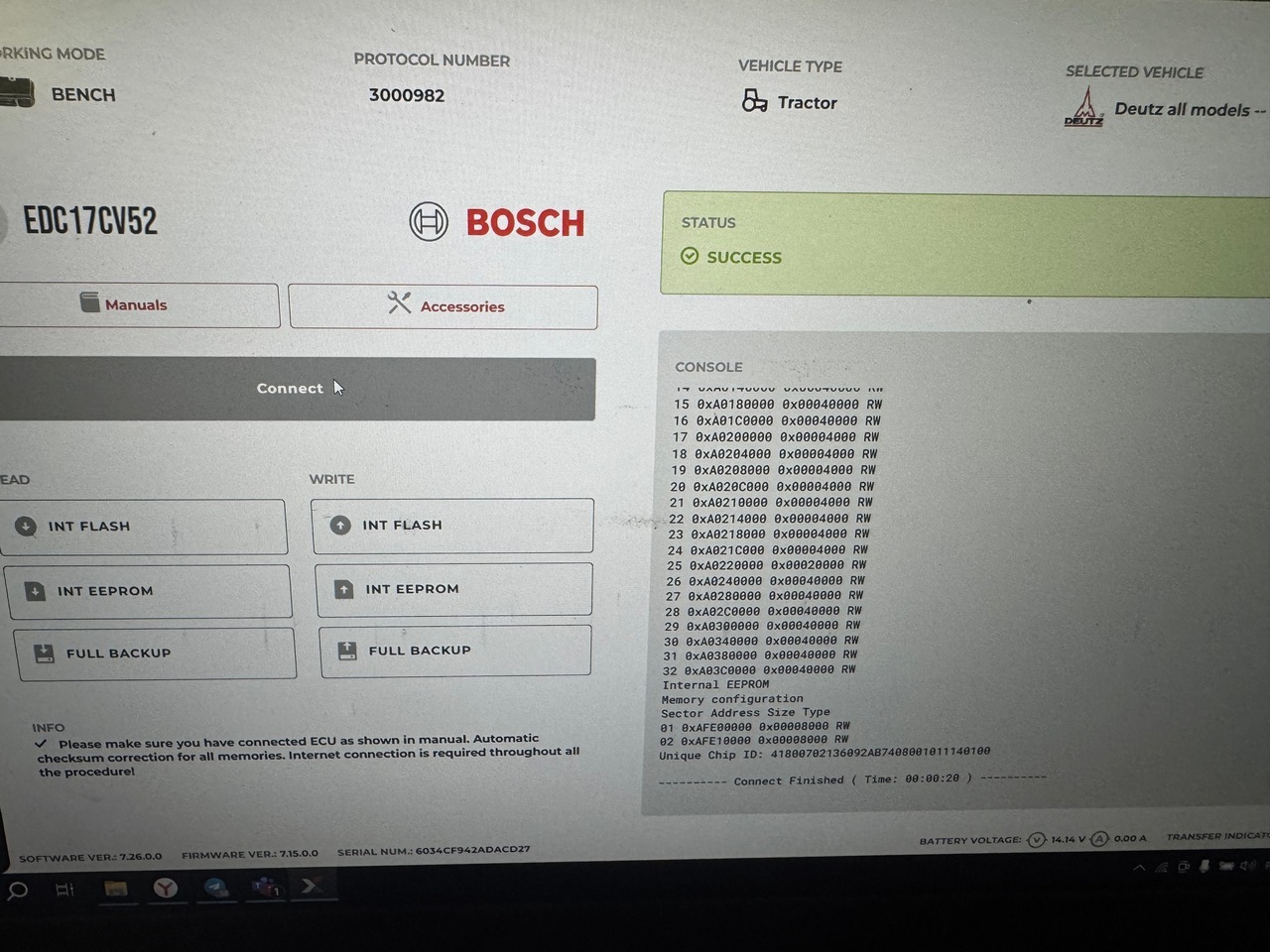Click upload icon on write INT FLASH
This screenshot has height=952, width=1270.
coord(340,525)
